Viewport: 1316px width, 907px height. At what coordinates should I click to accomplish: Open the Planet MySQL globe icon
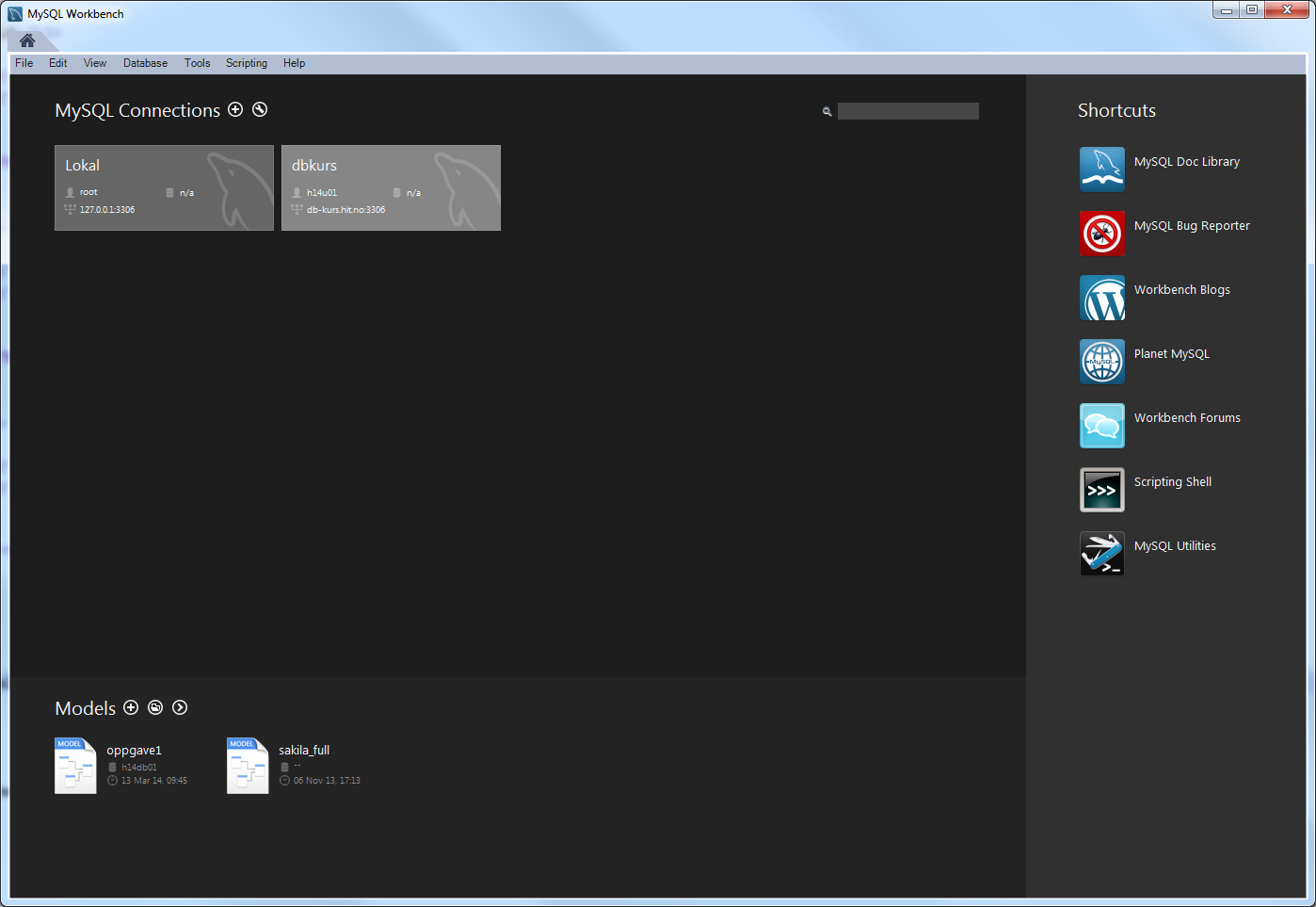1101,362
